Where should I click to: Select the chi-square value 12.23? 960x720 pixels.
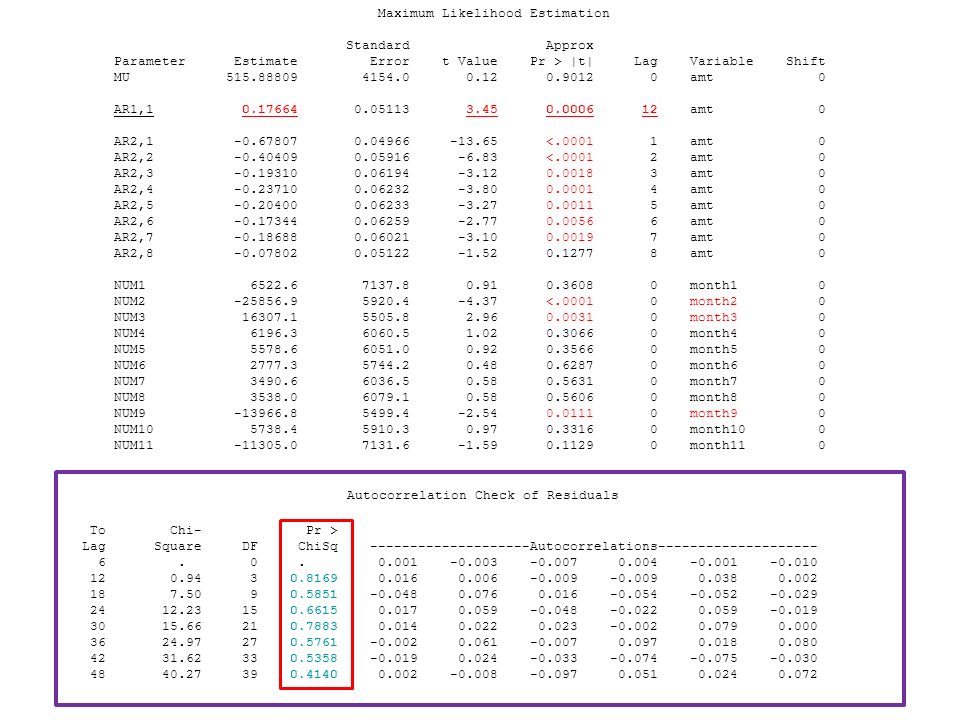click(x=182, y=610)
